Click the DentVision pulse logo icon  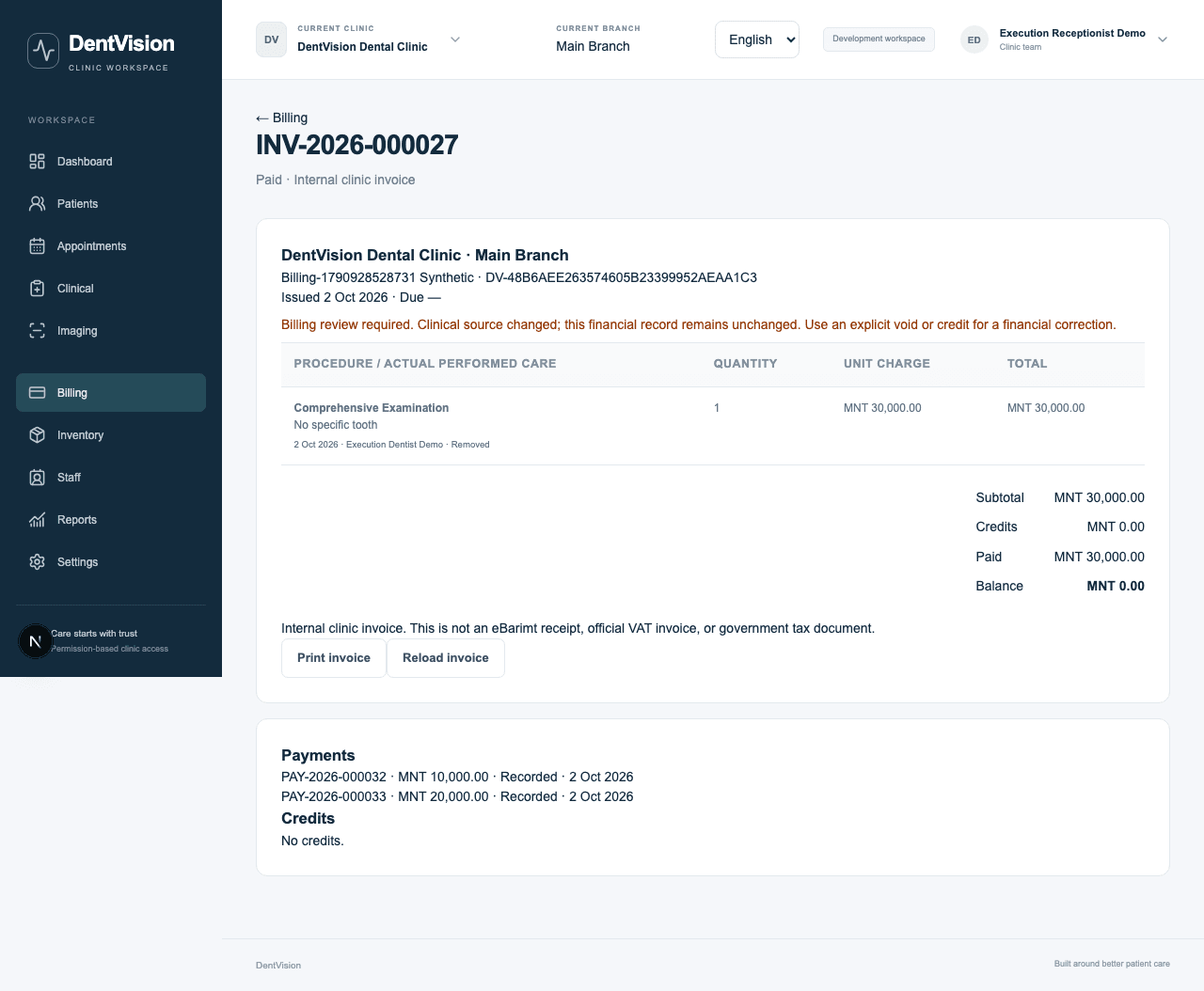(x=43, y=51)
